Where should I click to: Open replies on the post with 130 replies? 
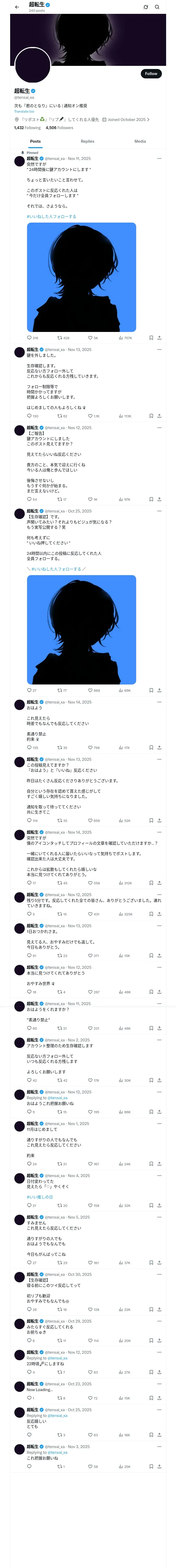click(29, 416)
